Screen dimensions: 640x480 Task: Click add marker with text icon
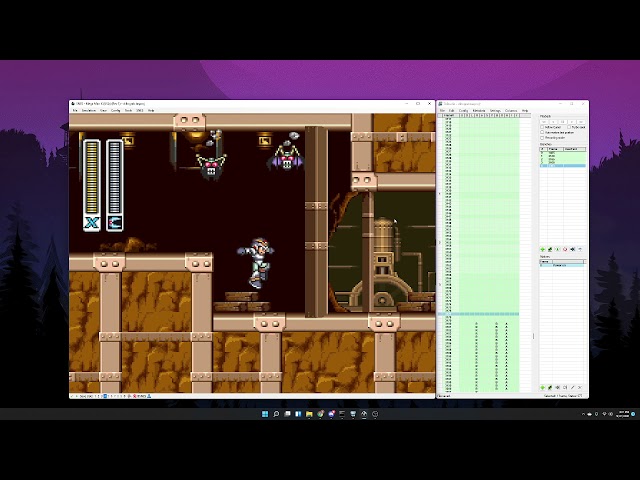[550, 387]
